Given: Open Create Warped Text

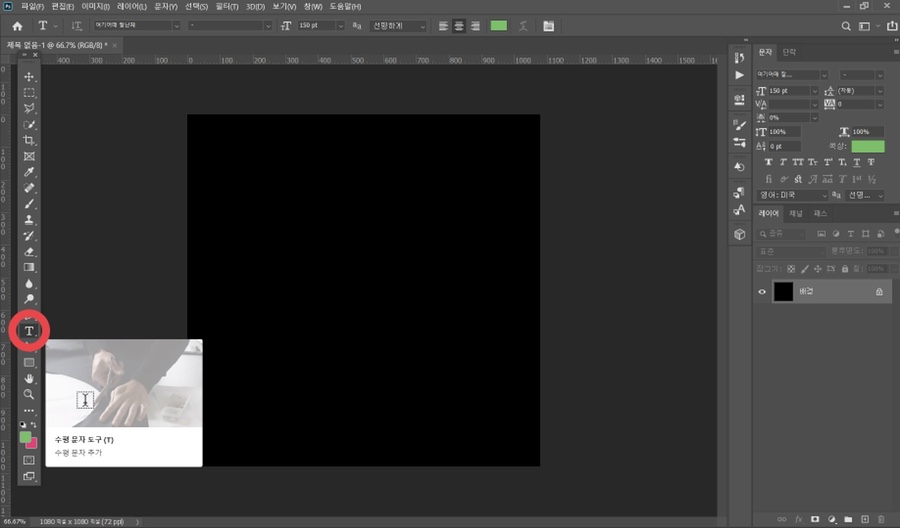Looking at the screenshot, I should click(x=523, y=26).
